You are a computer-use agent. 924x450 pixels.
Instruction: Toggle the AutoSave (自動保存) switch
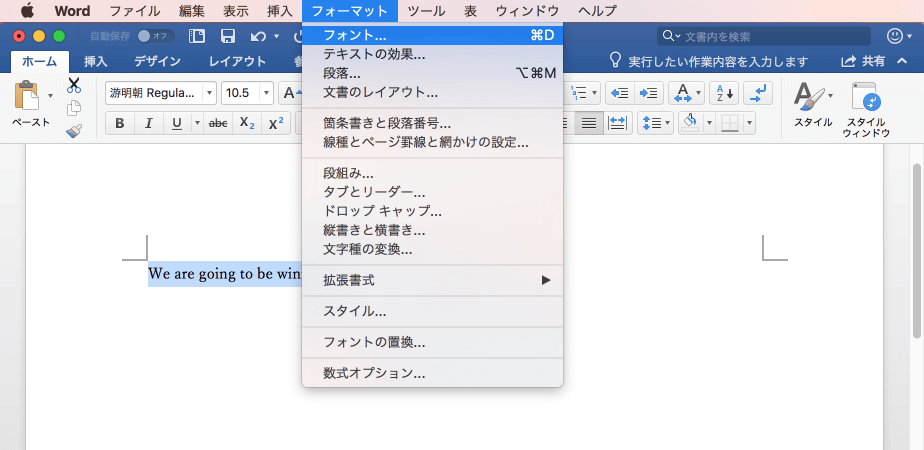coord(157,36)
